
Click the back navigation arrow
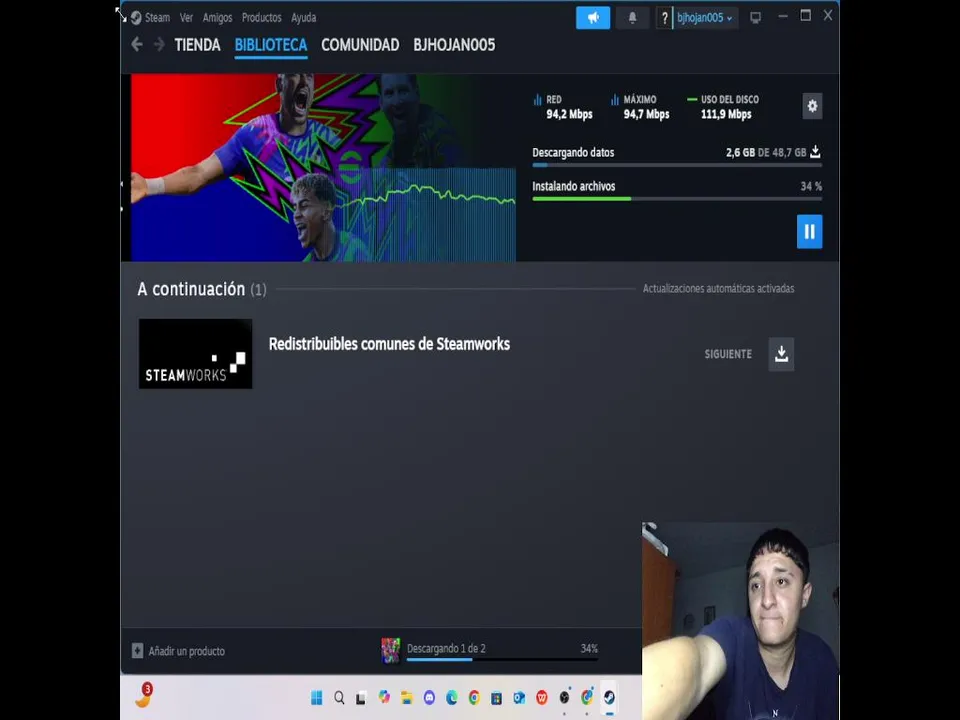(x=137, y=44)
